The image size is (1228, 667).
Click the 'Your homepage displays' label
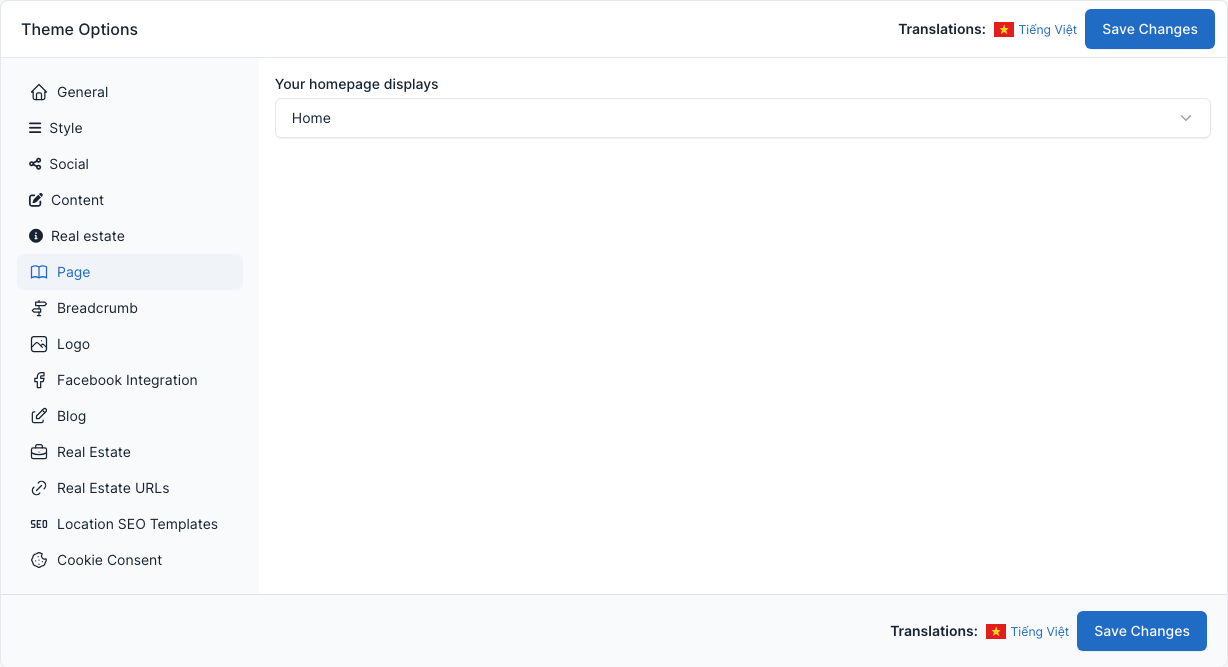tap(357, 84)
